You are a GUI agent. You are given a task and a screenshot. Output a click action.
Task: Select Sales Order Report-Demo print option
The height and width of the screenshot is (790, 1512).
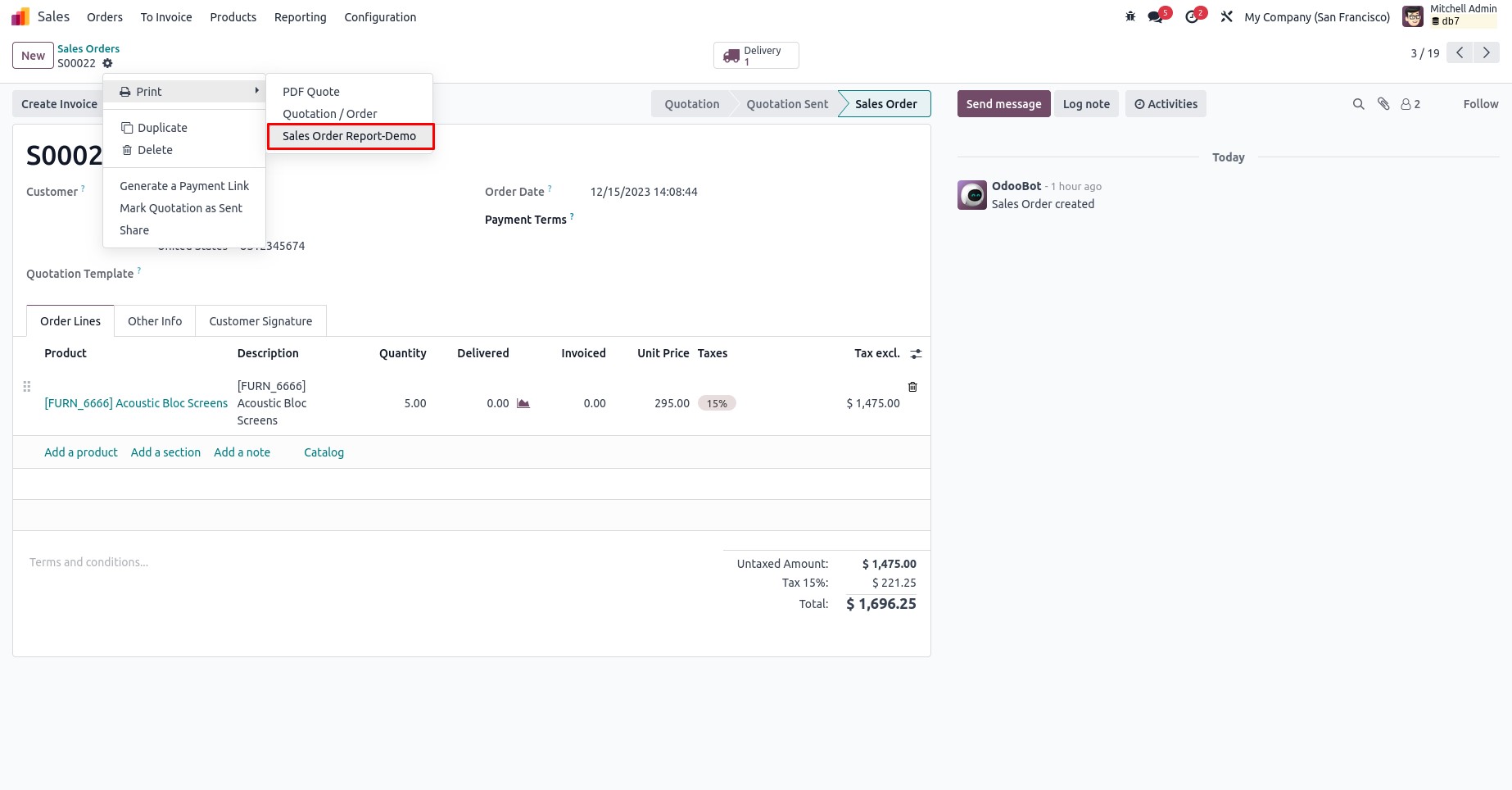coord(350,136)
